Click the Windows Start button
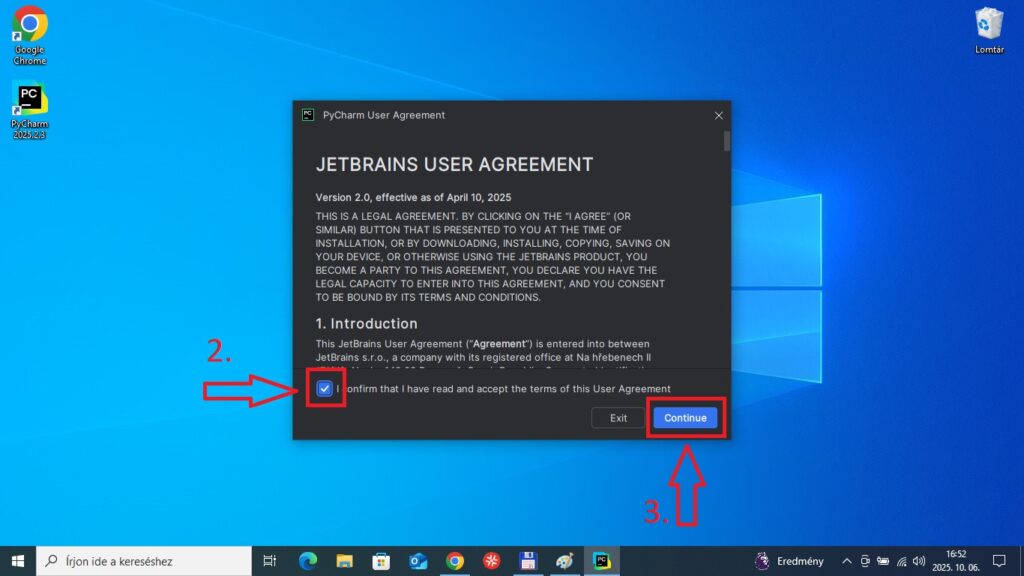 18,561
